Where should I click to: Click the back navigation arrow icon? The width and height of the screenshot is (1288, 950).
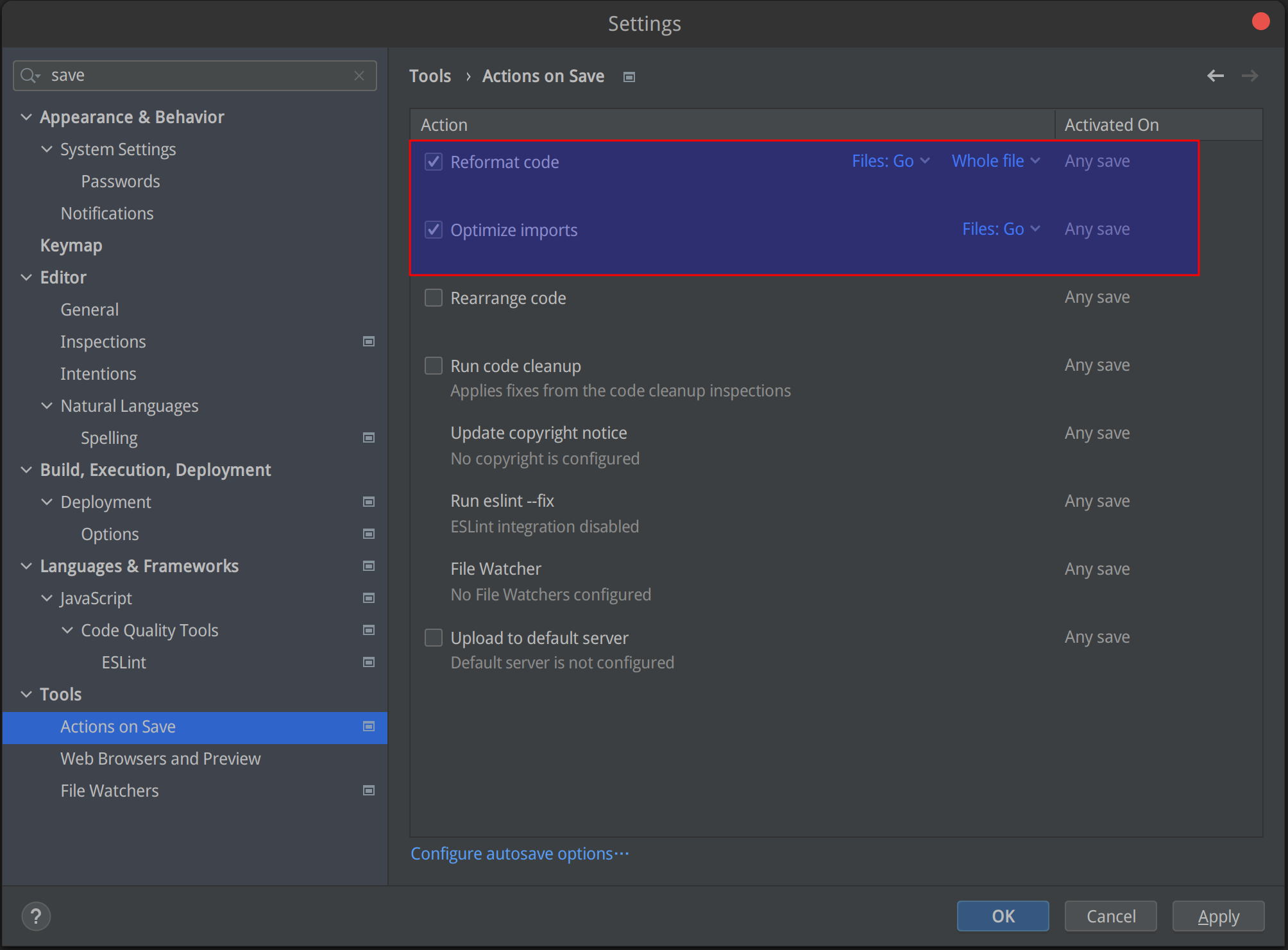1215,76
